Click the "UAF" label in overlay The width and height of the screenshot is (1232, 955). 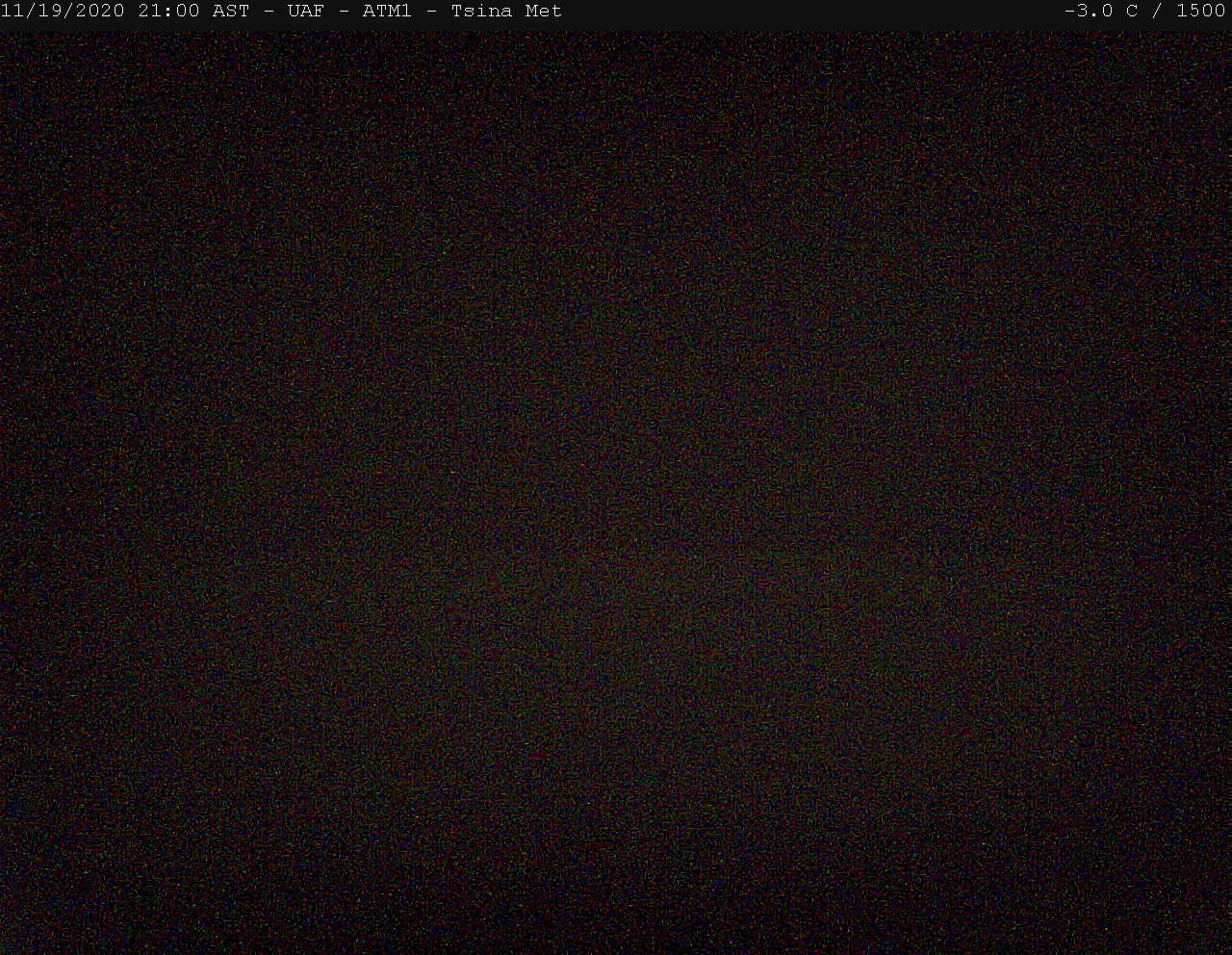click(306, 12)
